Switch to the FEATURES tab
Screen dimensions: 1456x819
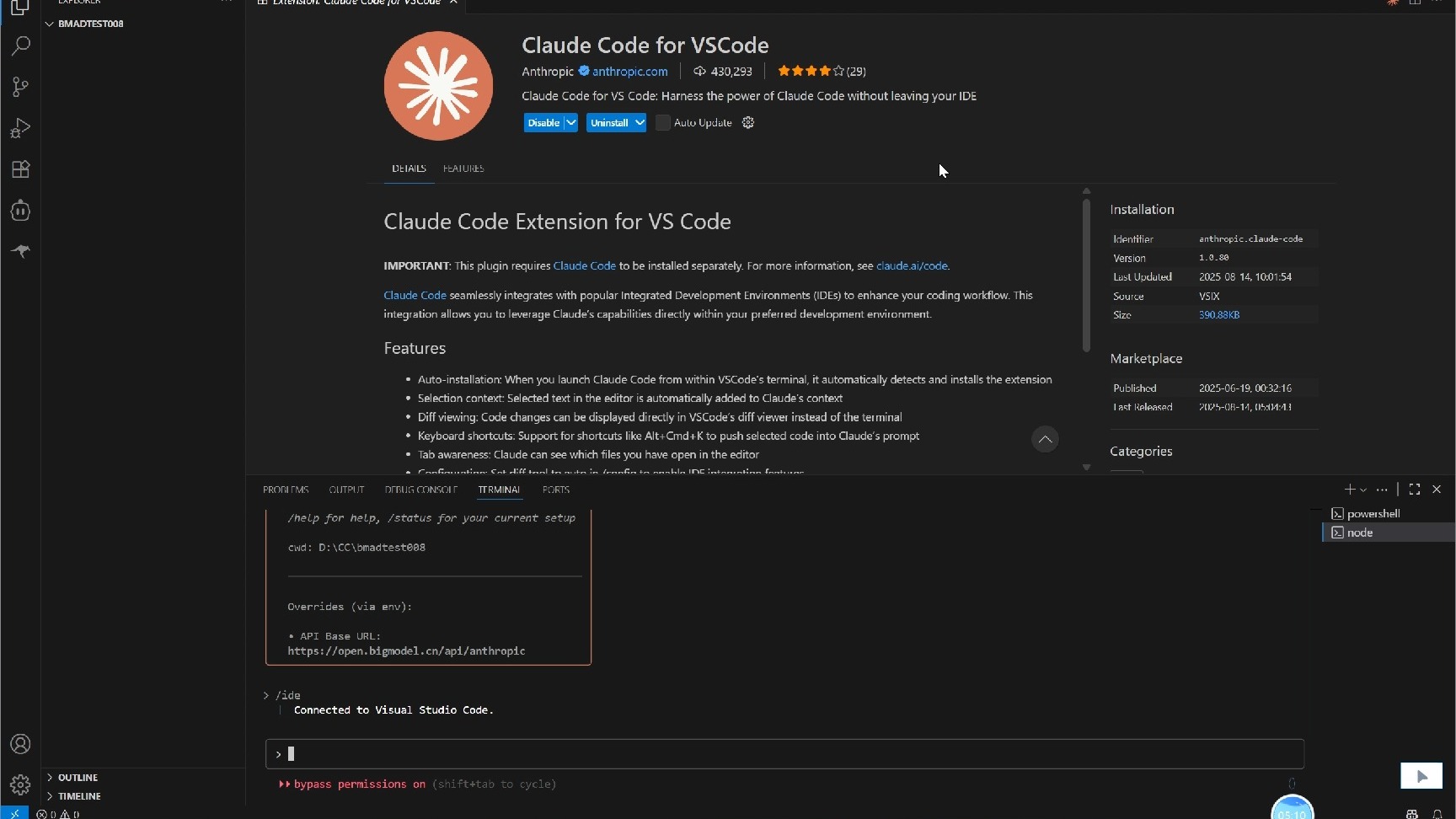click(x=463, y=169)
